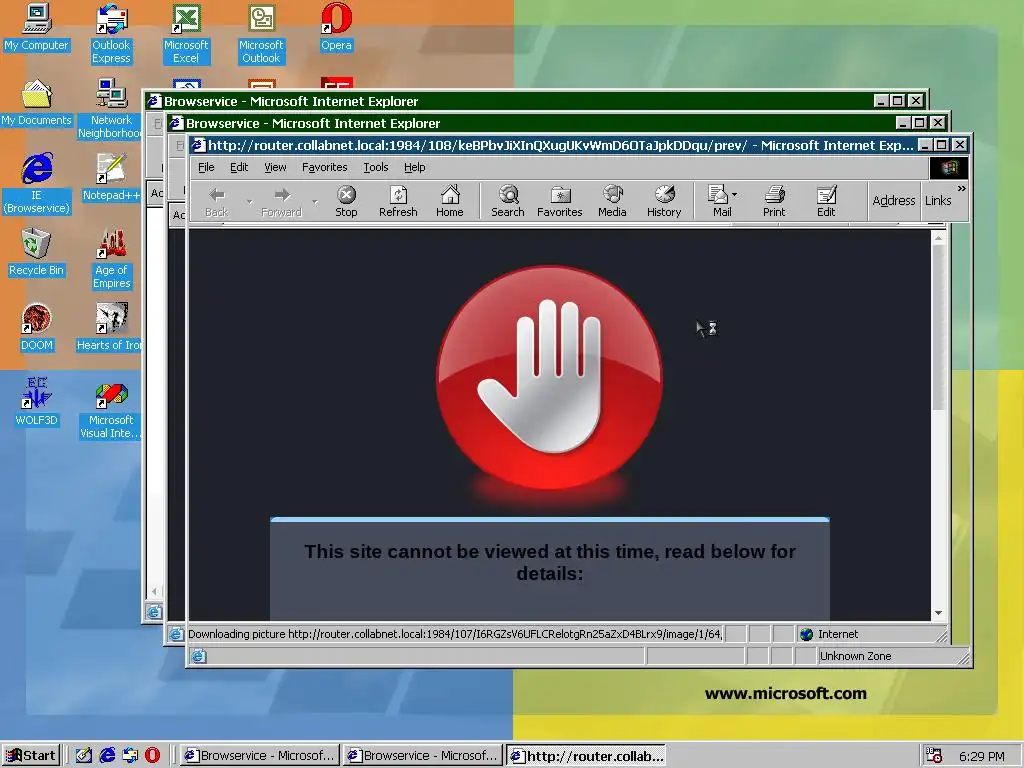Expand the Forward history dropdown arrow
Viewport: 1024px width, 768px height.
coord(315,201)
